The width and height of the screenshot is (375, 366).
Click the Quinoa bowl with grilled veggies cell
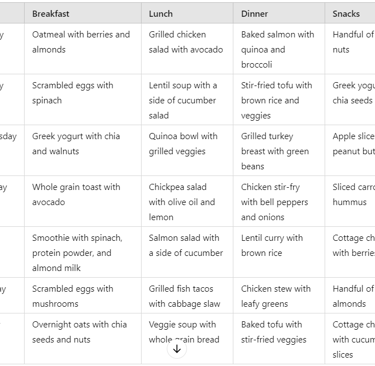(187, 151)
